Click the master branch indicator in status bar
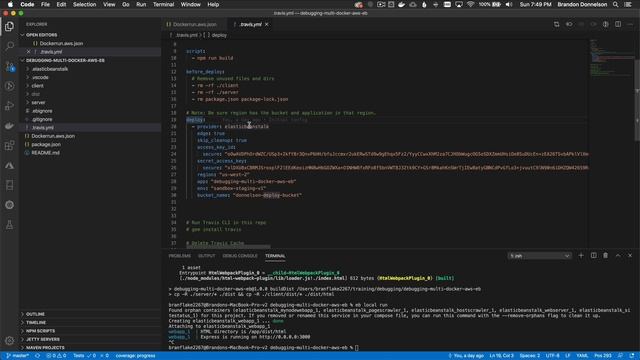This screenshot has height=360, width=640. click(18, 356)
